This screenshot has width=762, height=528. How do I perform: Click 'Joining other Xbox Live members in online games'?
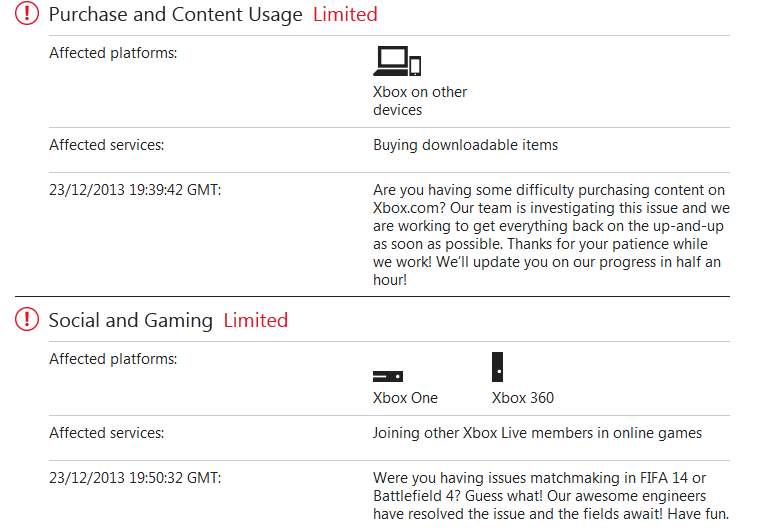[x=537, y=434]
